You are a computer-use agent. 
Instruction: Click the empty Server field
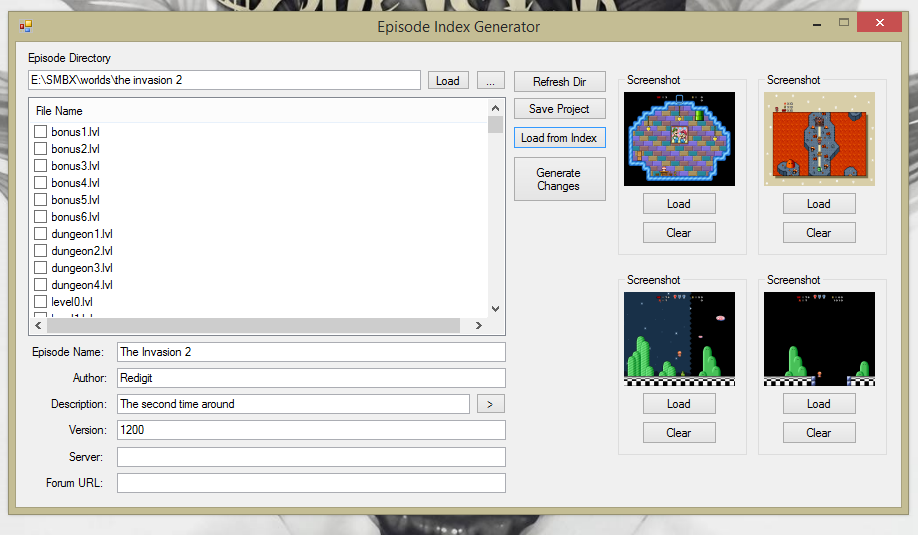click(x=311, y=457)
